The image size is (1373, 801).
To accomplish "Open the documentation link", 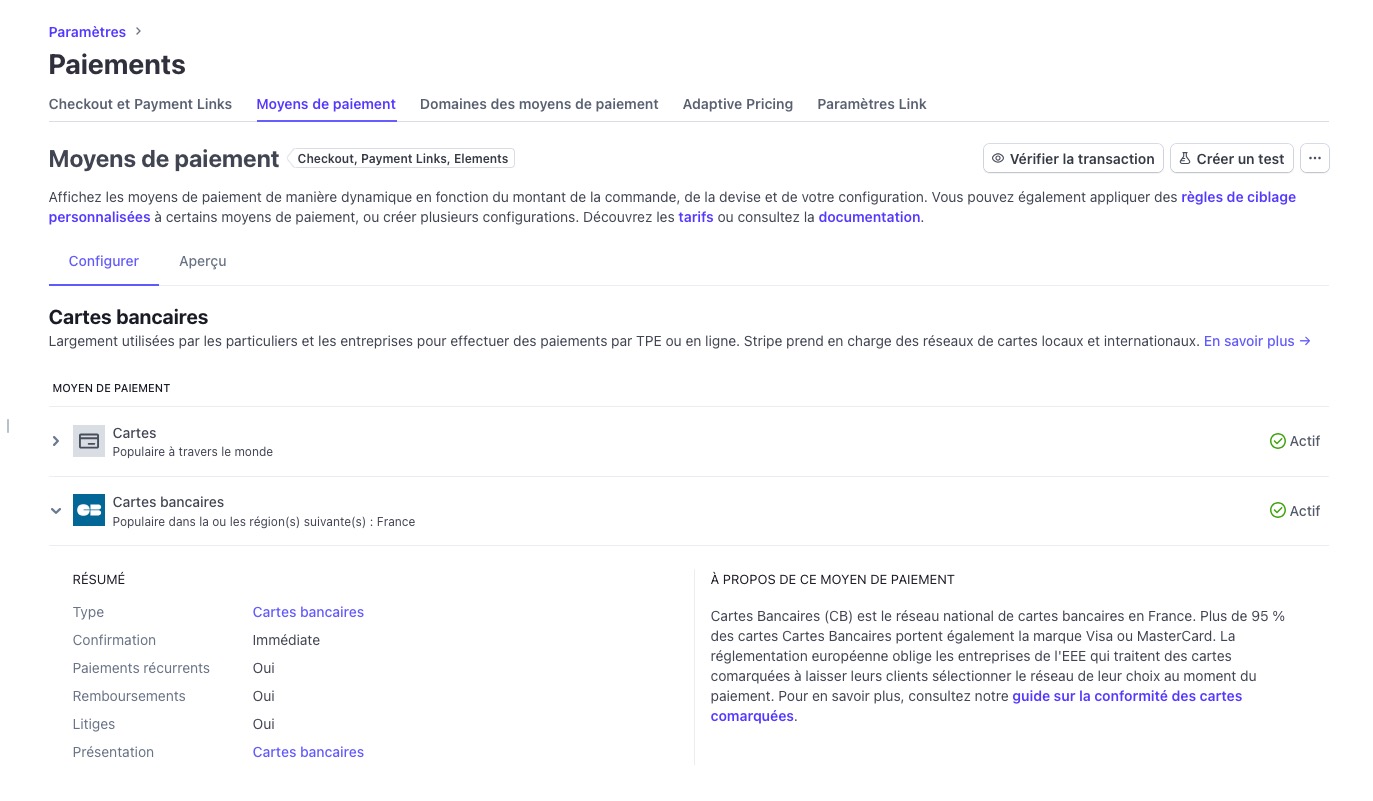I will click(x=869, y=217).
